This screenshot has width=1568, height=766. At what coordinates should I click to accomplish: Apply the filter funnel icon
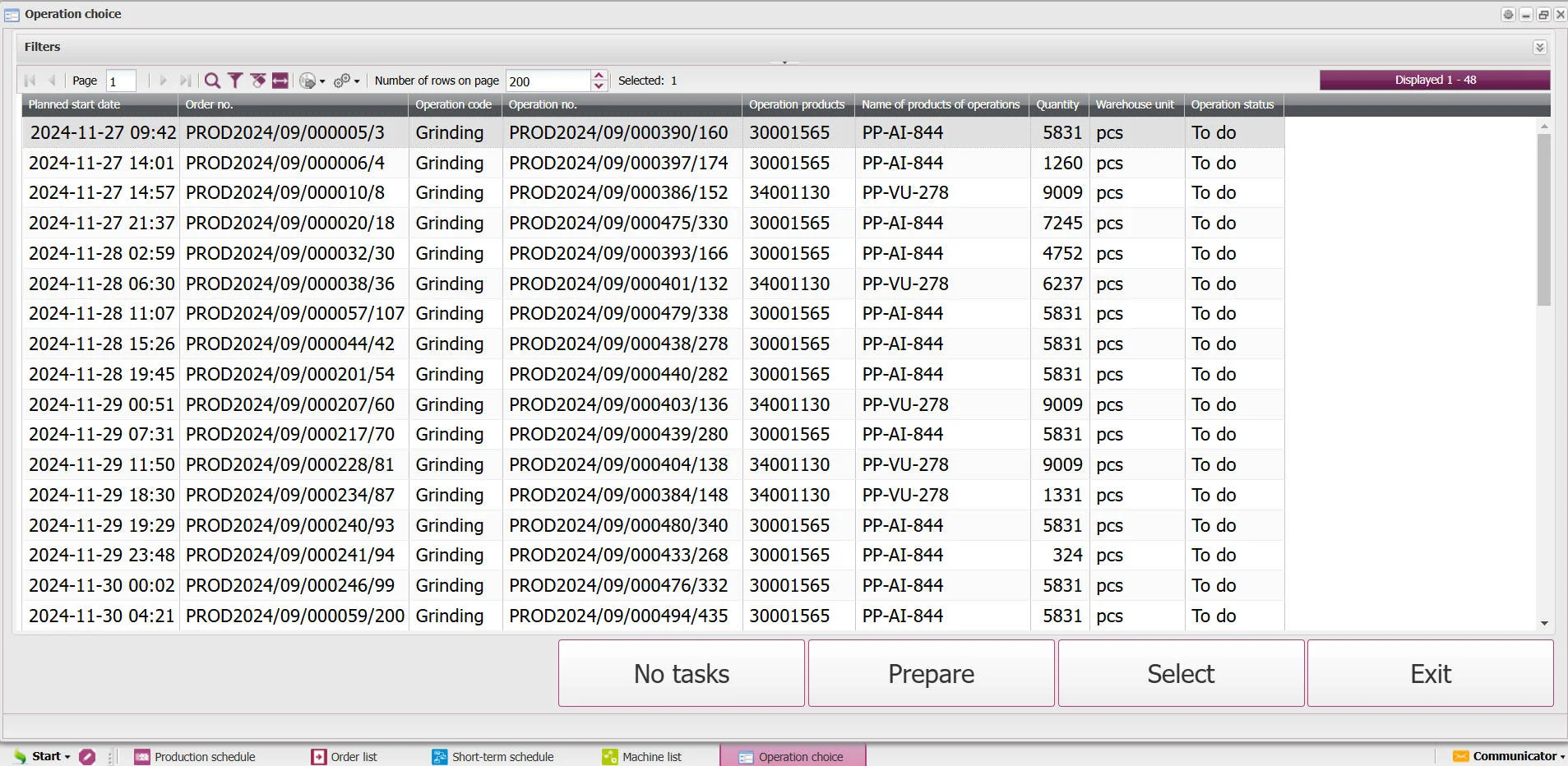pyautogui.click(x=235, y=80)
